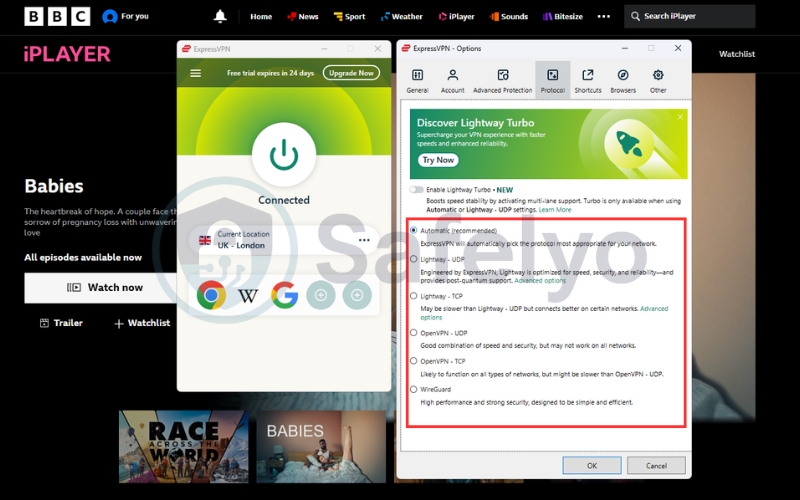Viewport: 800px width, 500px height.
Task: Open BBC notifications bell
Action: tap(220, 16)
